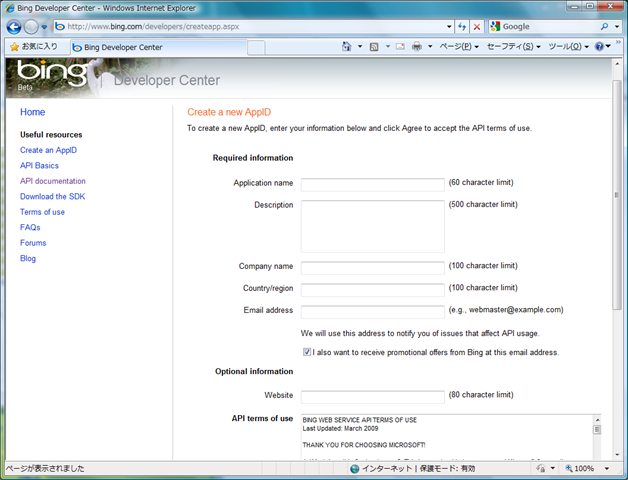Click the browser Forward button

point(31,27)
